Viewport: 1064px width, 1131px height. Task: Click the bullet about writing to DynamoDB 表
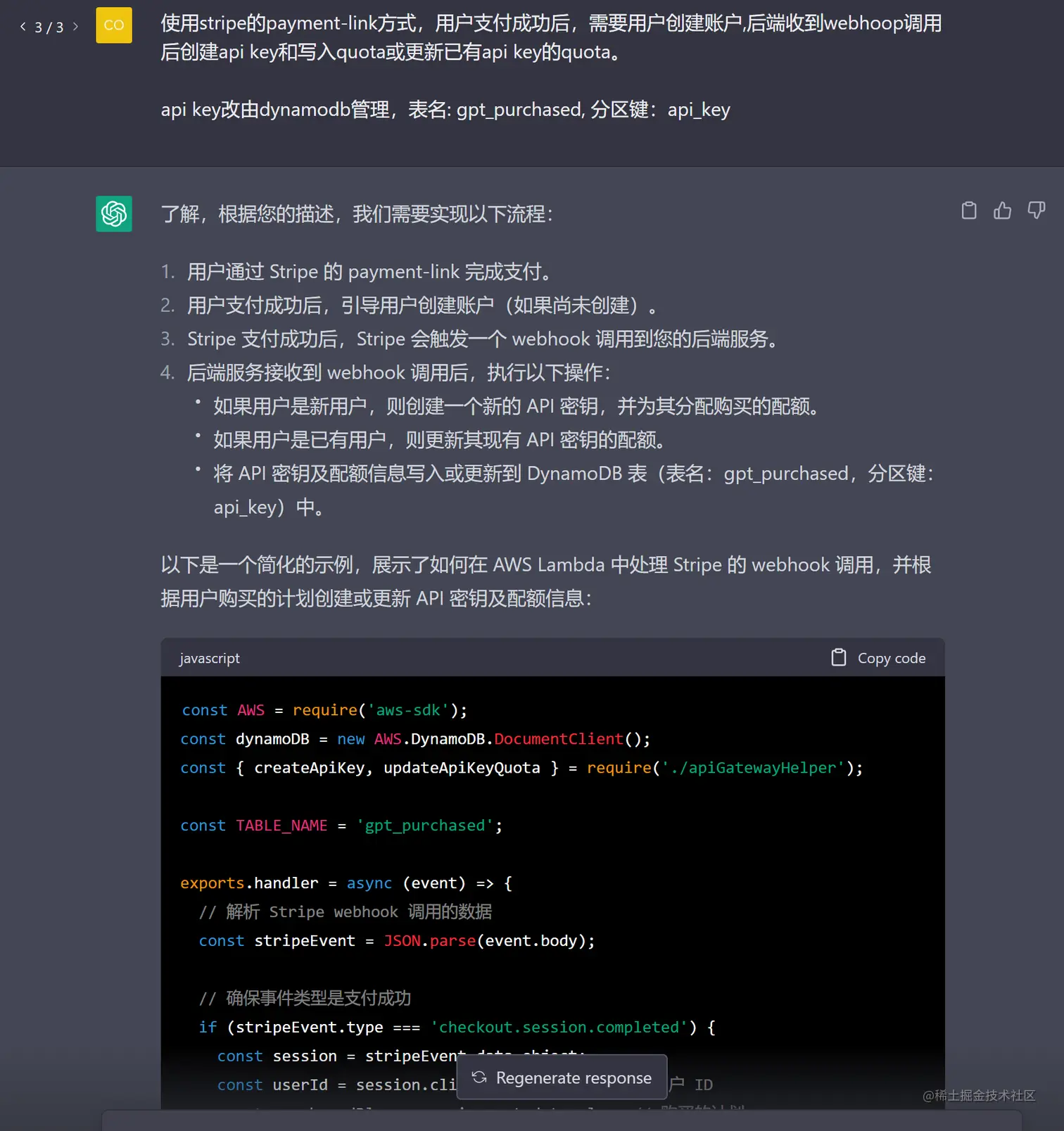574,491
